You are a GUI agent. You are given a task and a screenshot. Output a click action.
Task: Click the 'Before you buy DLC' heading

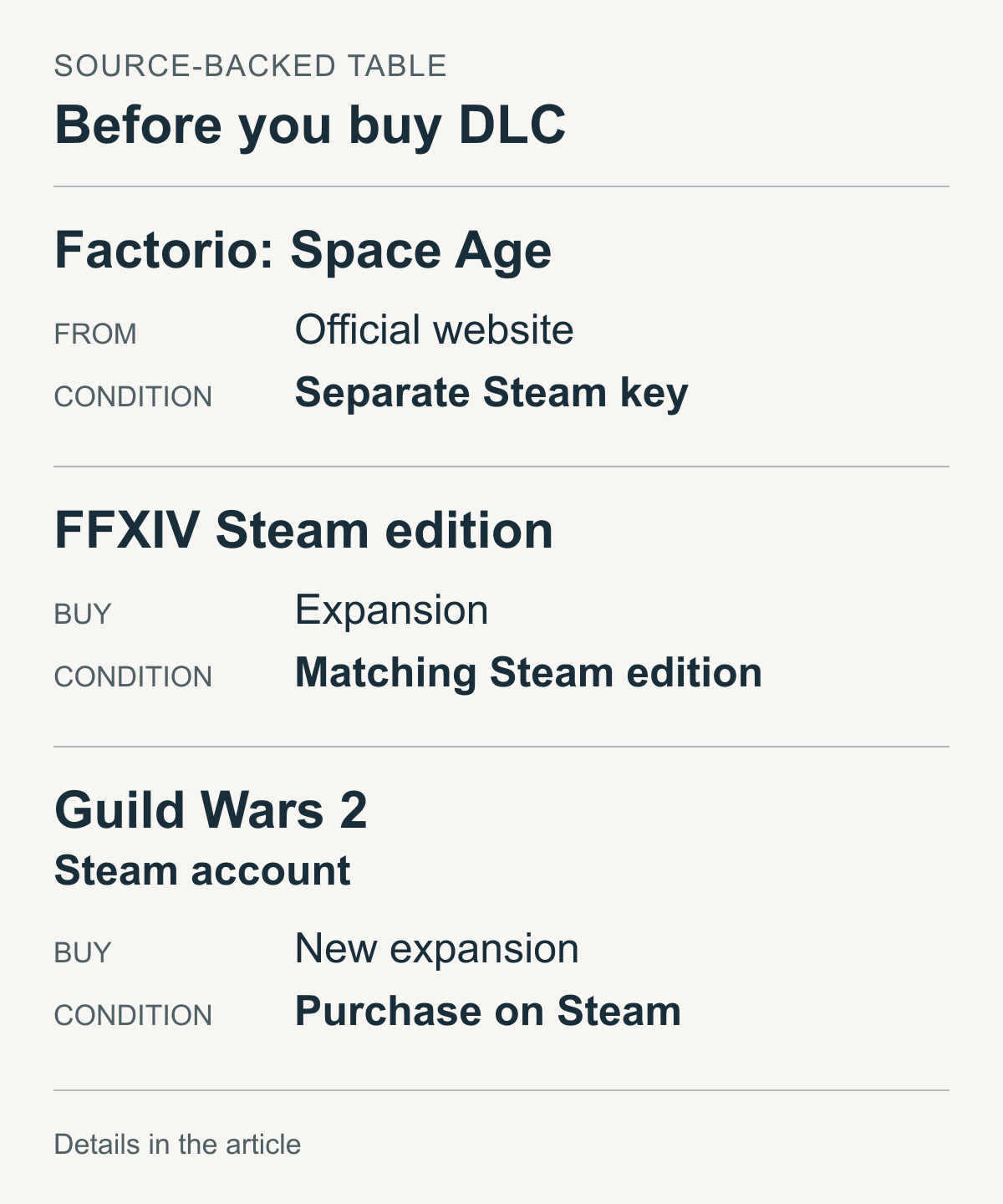310,125
